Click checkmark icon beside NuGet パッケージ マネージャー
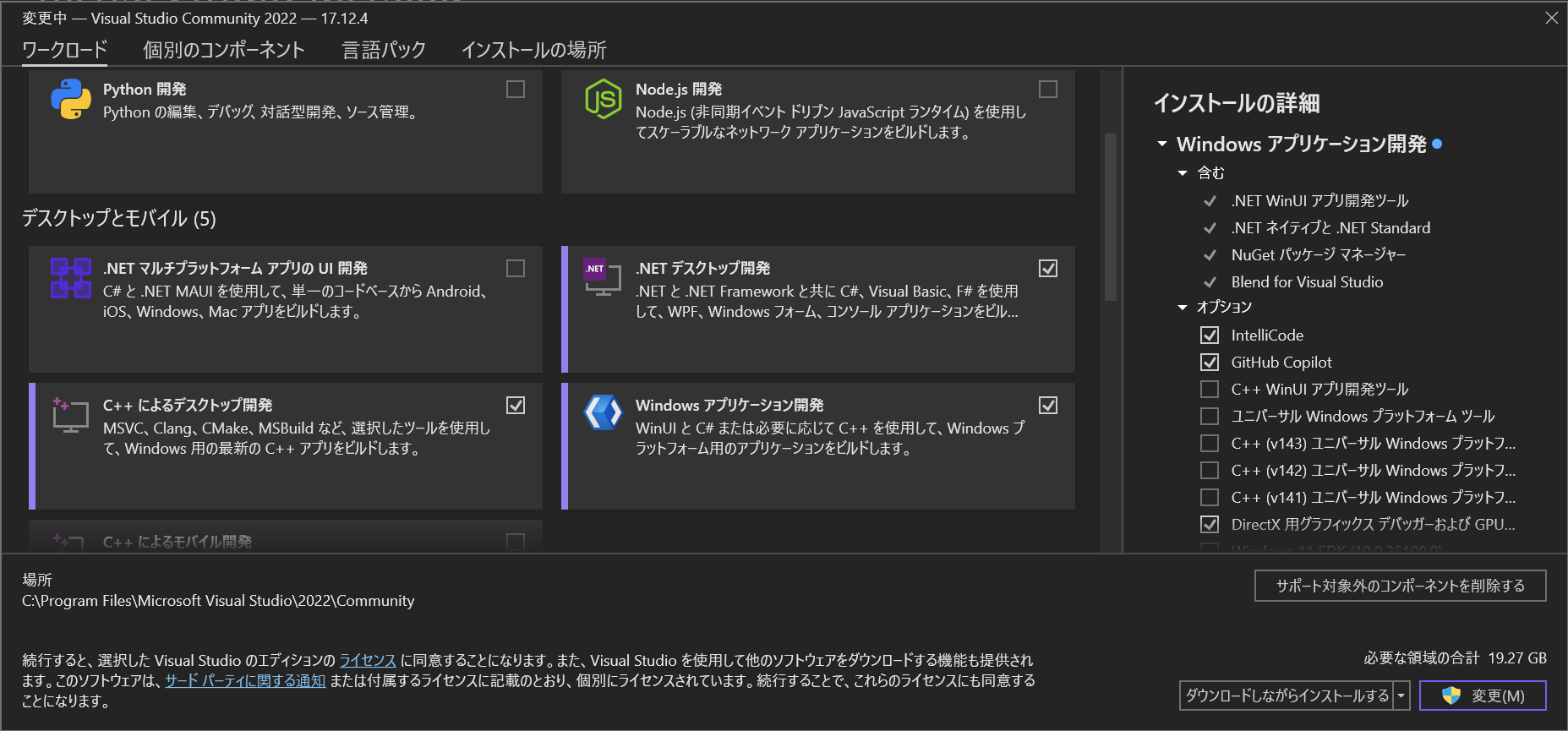1568x731 pixels. [x=1210, y=255]
